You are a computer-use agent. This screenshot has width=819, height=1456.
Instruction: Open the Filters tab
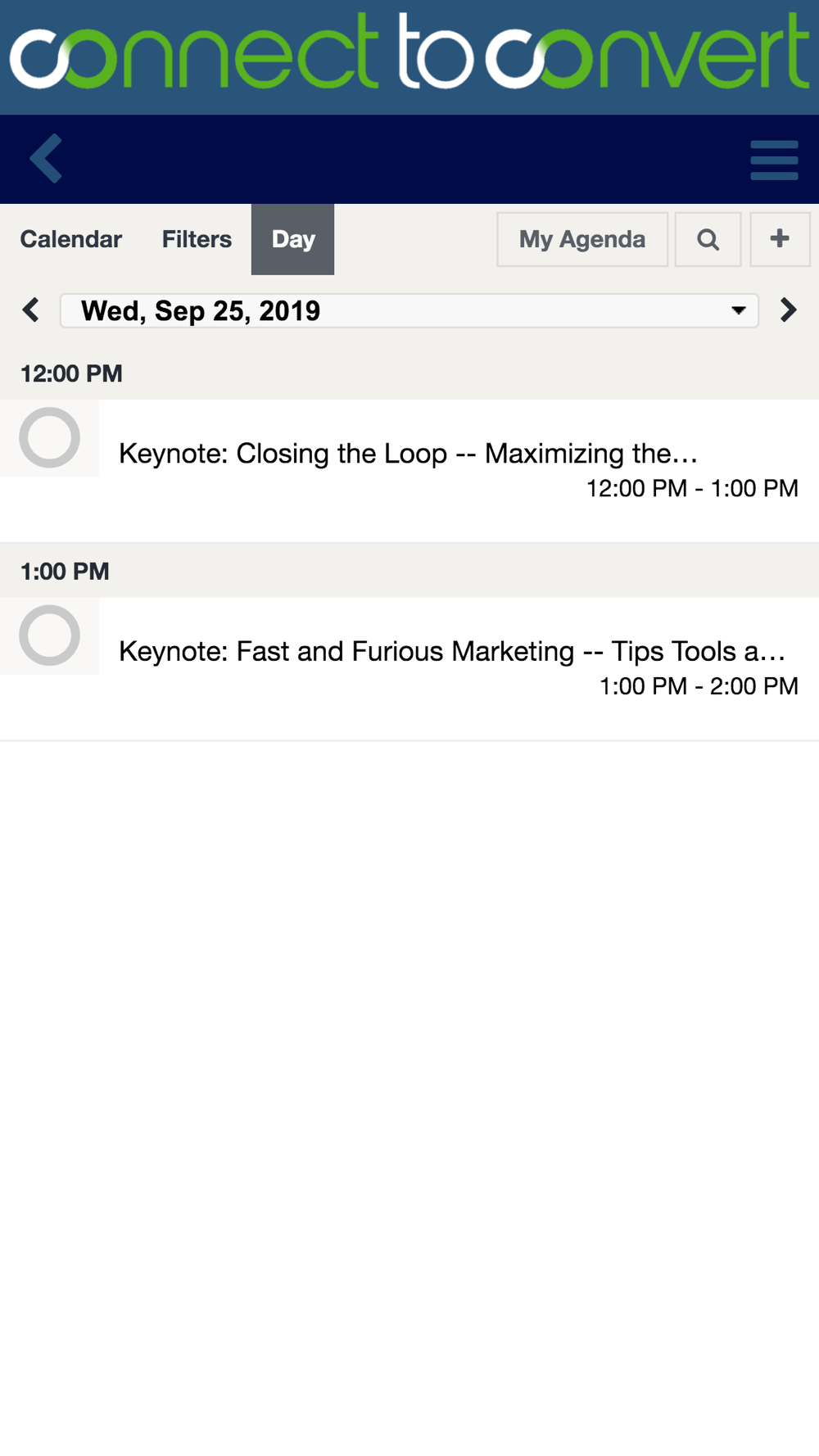coord(197,239)
